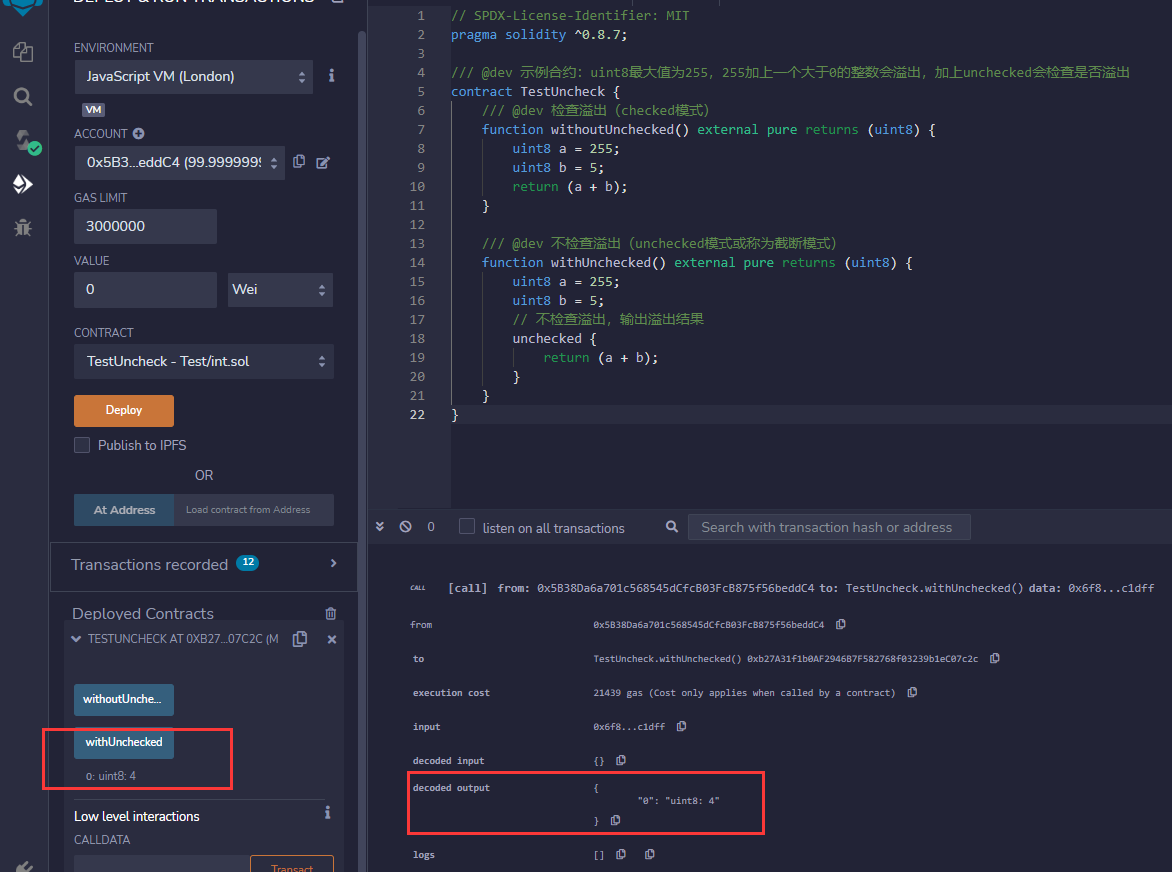Open the Search in files icon

click(x=22, y=97)
